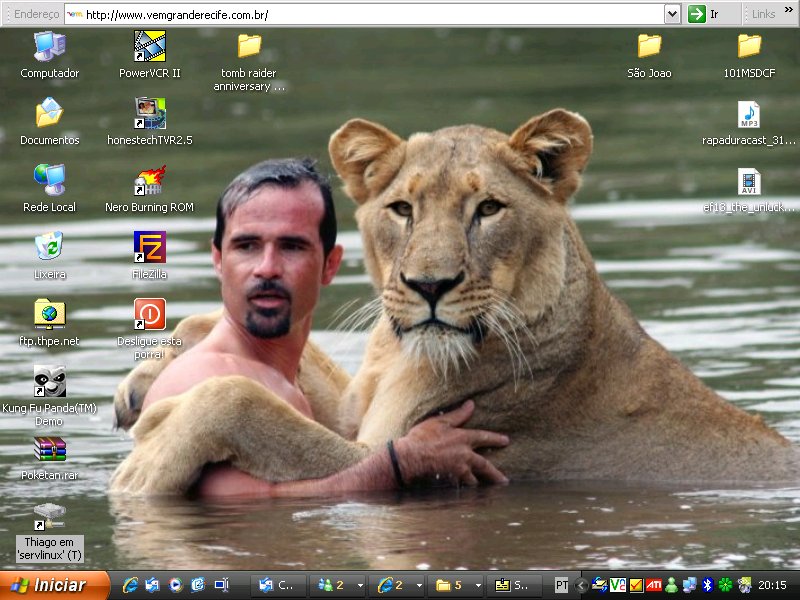Select the Poketan.rar archive file
The height and width of the screenshot is (600, 800).
(49, 448)
